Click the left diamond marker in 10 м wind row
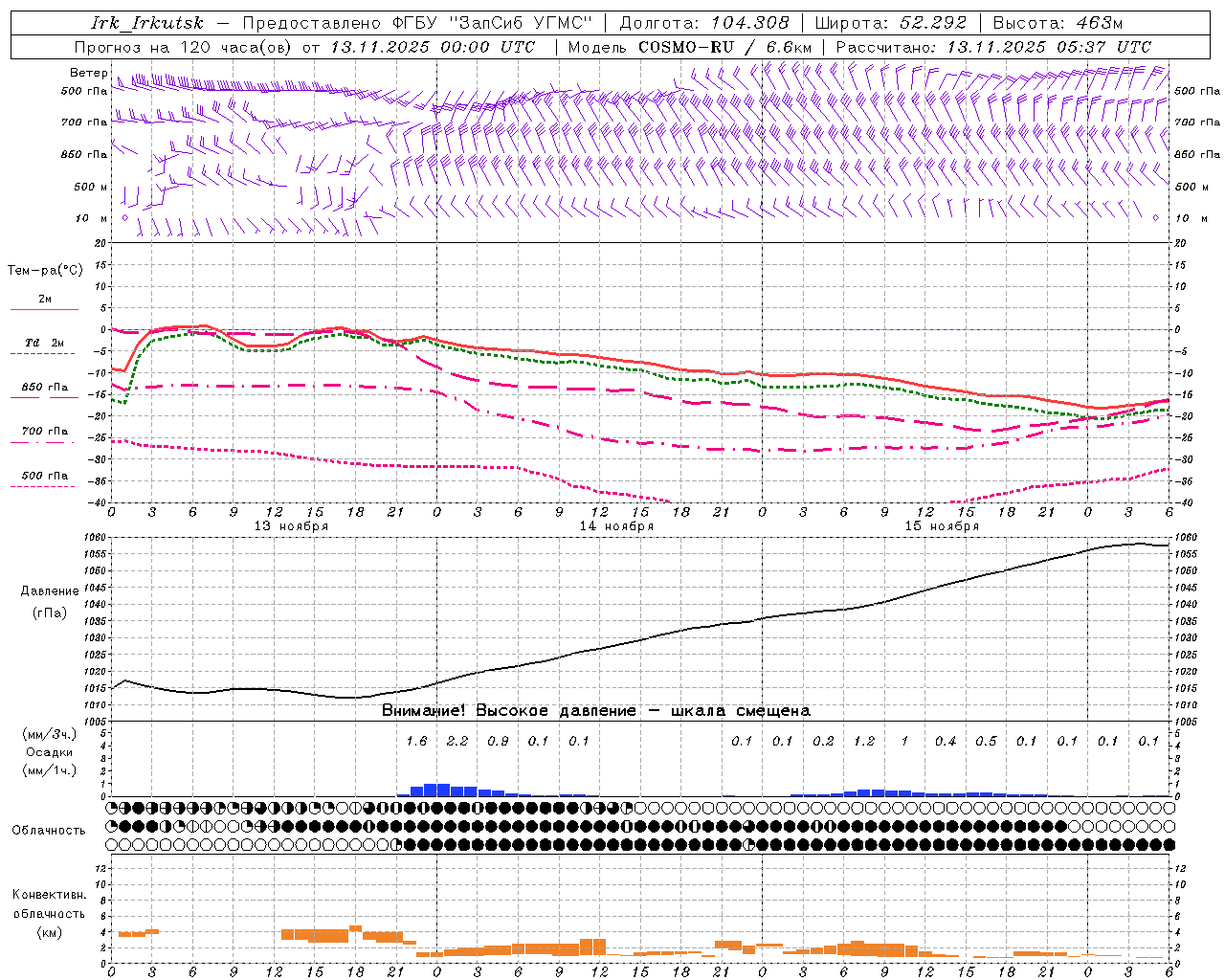1225x980 pixels. point(124,217)
